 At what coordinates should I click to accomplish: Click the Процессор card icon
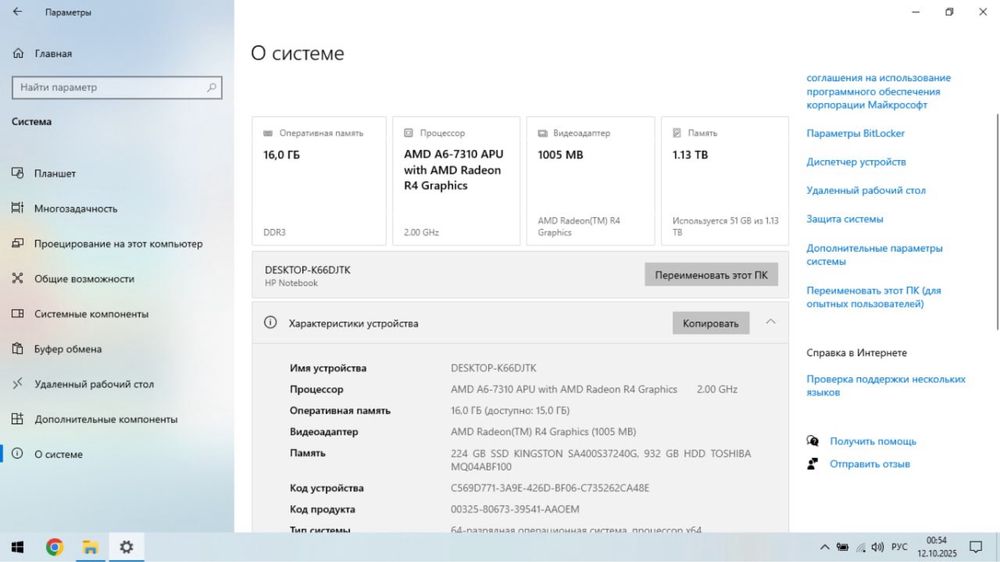408,133
